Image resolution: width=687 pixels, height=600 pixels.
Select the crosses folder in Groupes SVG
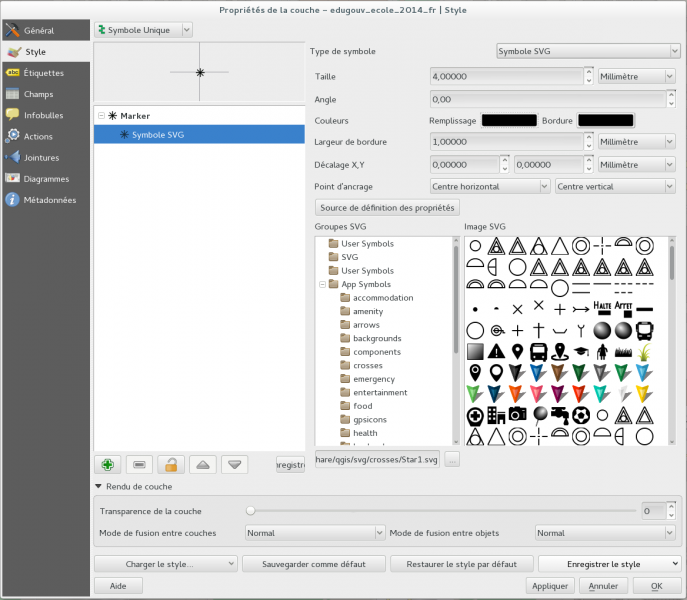point(367,366)
